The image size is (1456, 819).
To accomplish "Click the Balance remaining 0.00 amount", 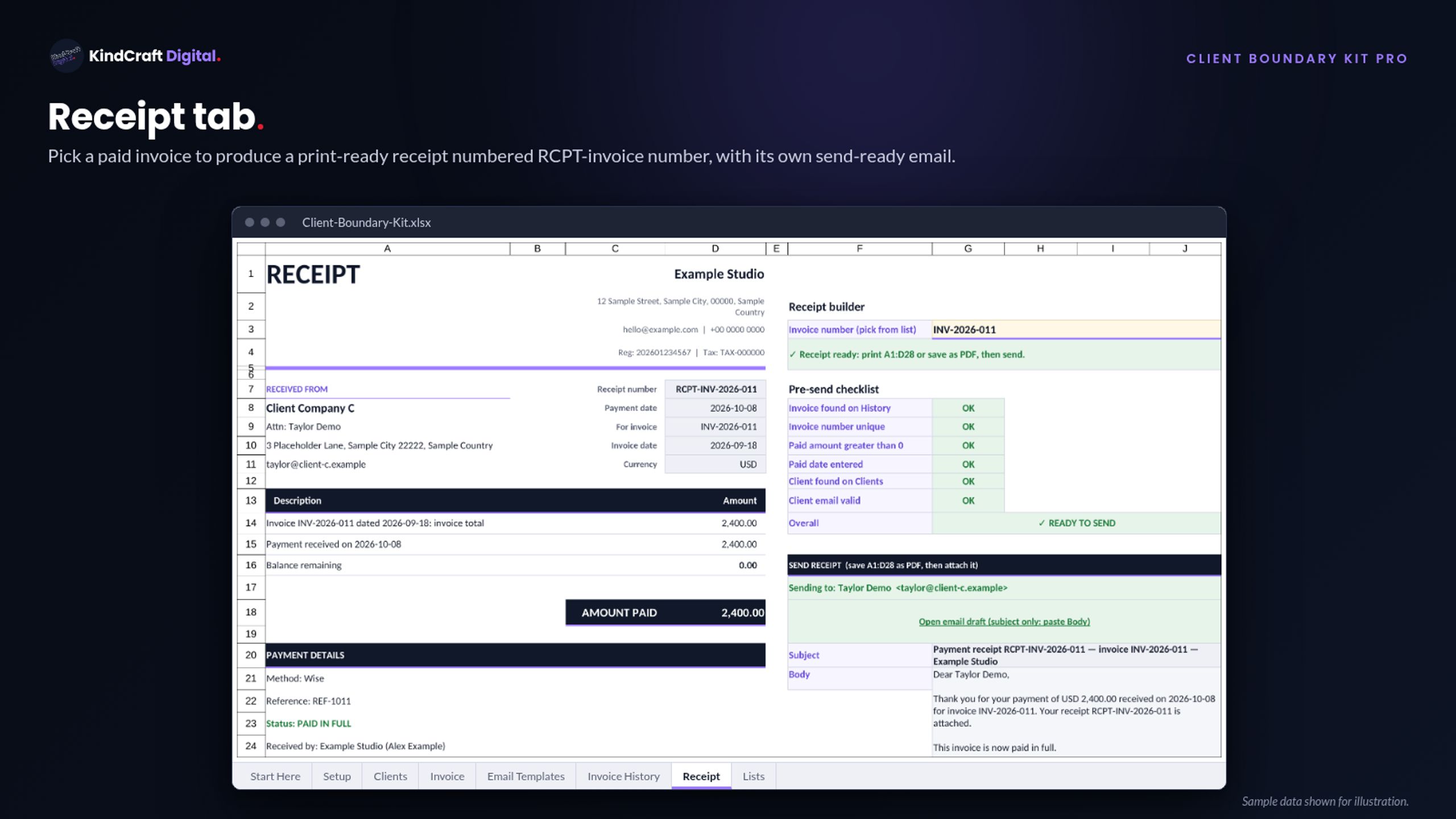I will point(747,565).
